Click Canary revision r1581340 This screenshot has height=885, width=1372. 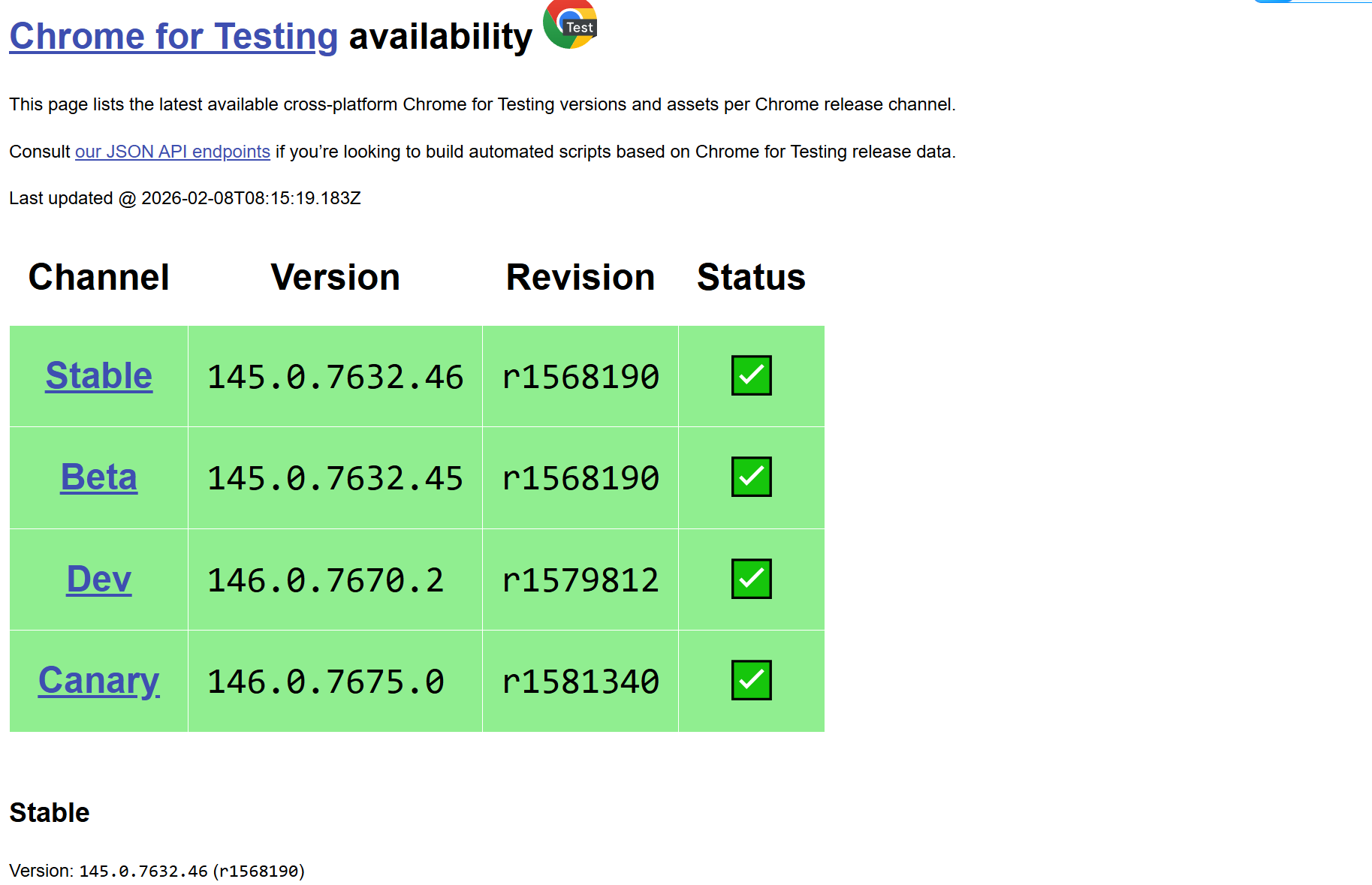pos(580,682)
